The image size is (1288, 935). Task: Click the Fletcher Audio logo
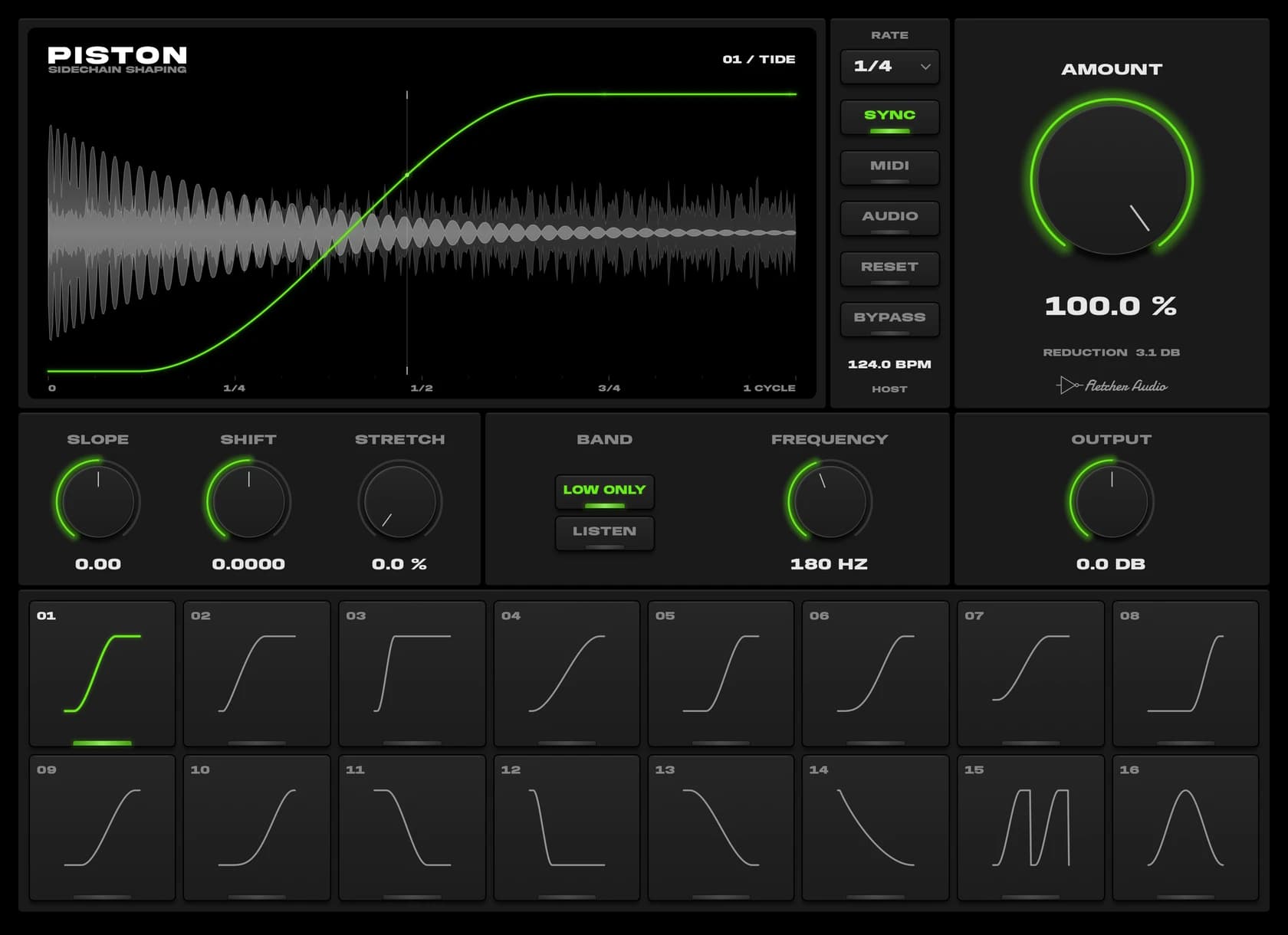pyautogui.click(x=1112, y=385)
